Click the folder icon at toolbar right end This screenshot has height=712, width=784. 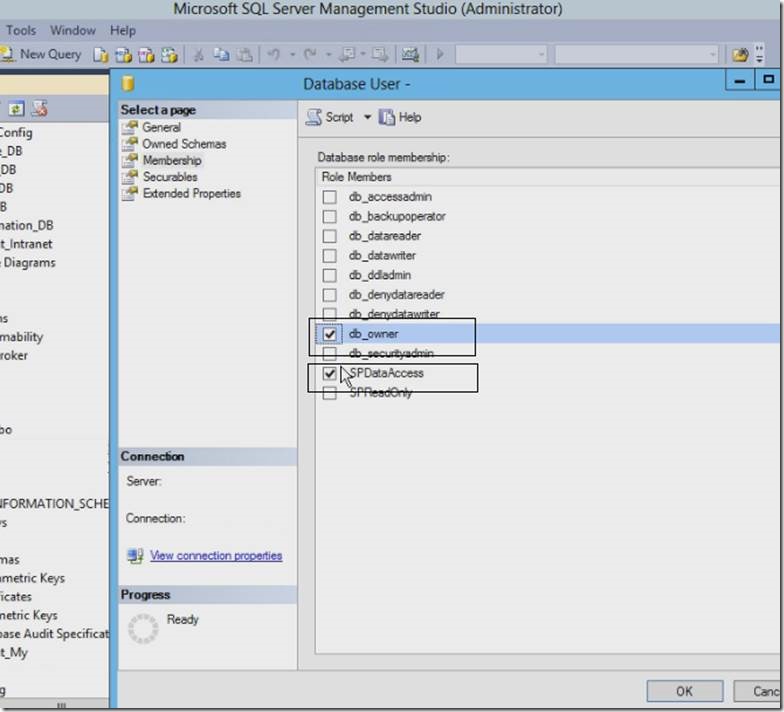click(740, 54)
